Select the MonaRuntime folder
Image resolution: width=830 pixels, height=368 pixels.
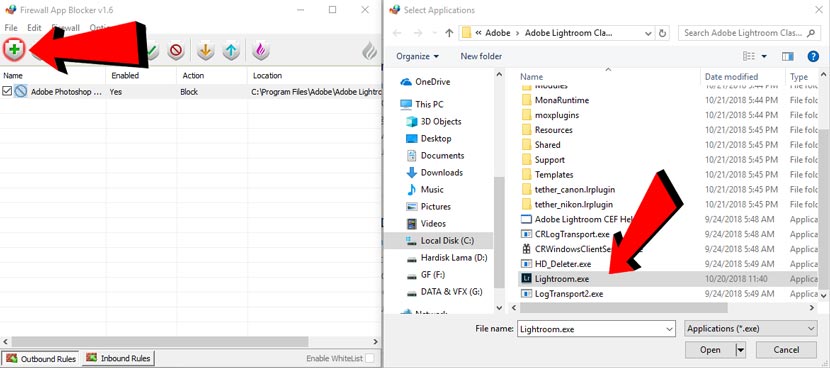click(562, 100)
